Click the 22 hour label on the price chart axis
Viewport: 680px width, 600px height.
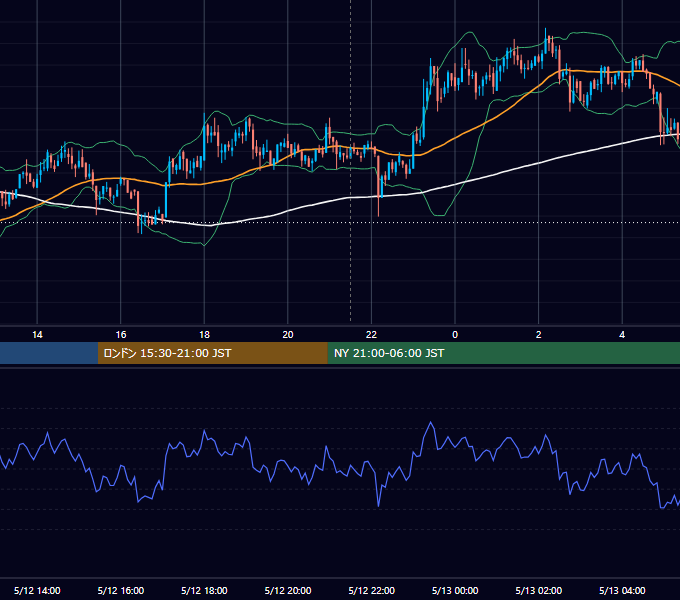pos(371,335)
